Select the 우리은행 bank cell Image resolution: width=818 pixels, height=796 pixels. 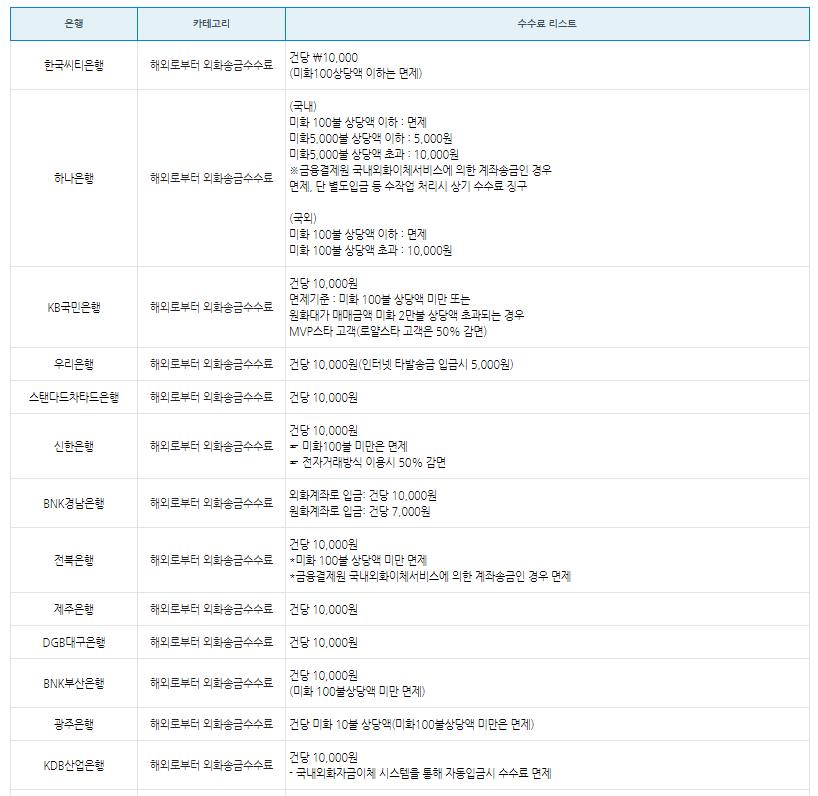[x=74, y=364]
